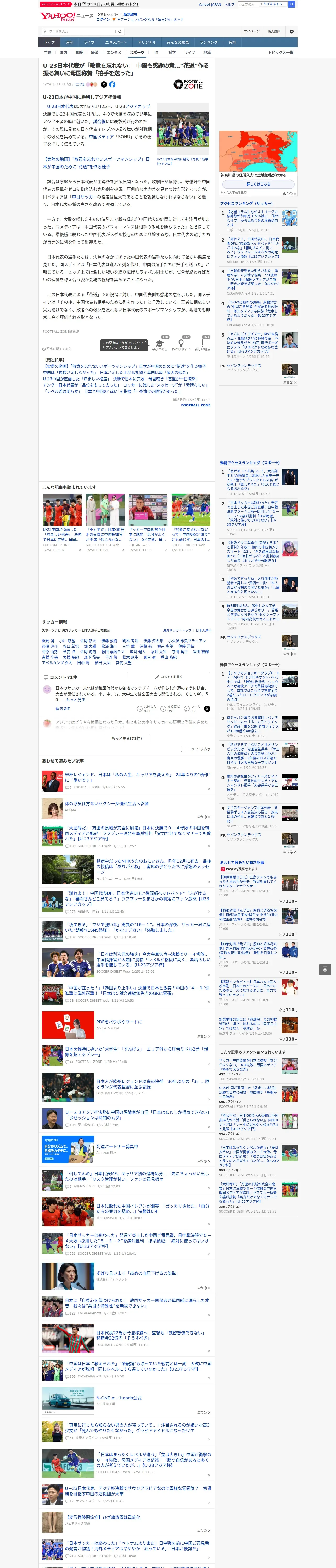Select the ランキング navigation tab

coord(209,42)
